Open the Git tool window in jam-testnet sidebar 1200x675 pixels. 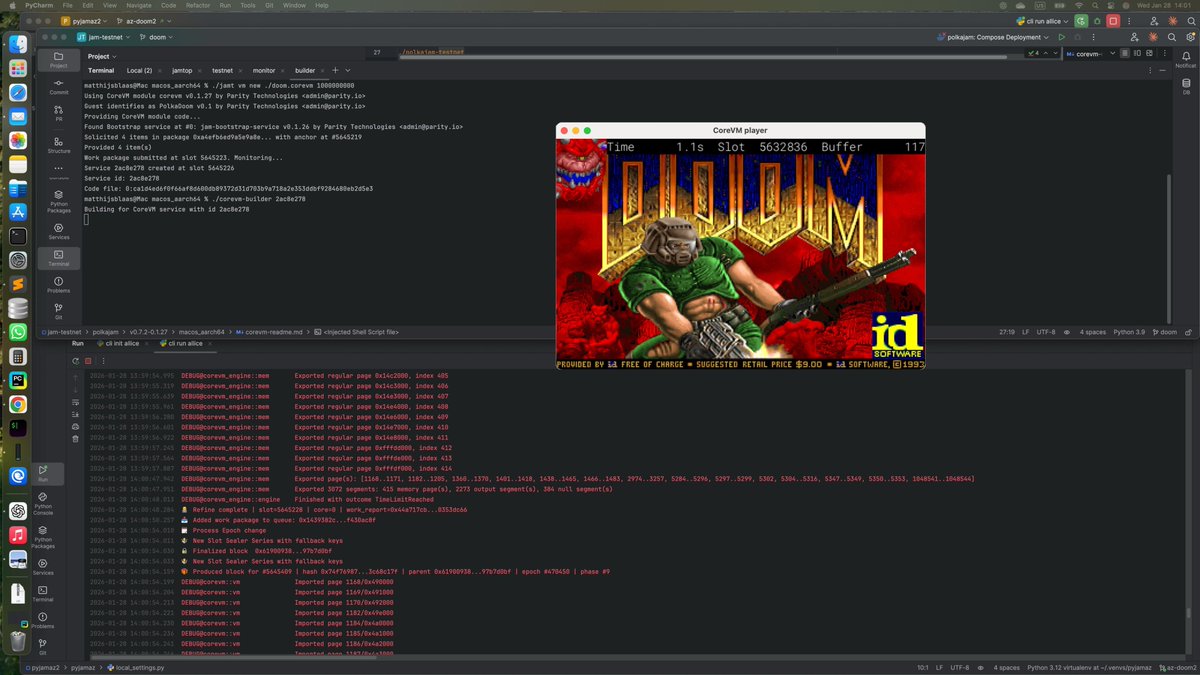coord(58,311)
